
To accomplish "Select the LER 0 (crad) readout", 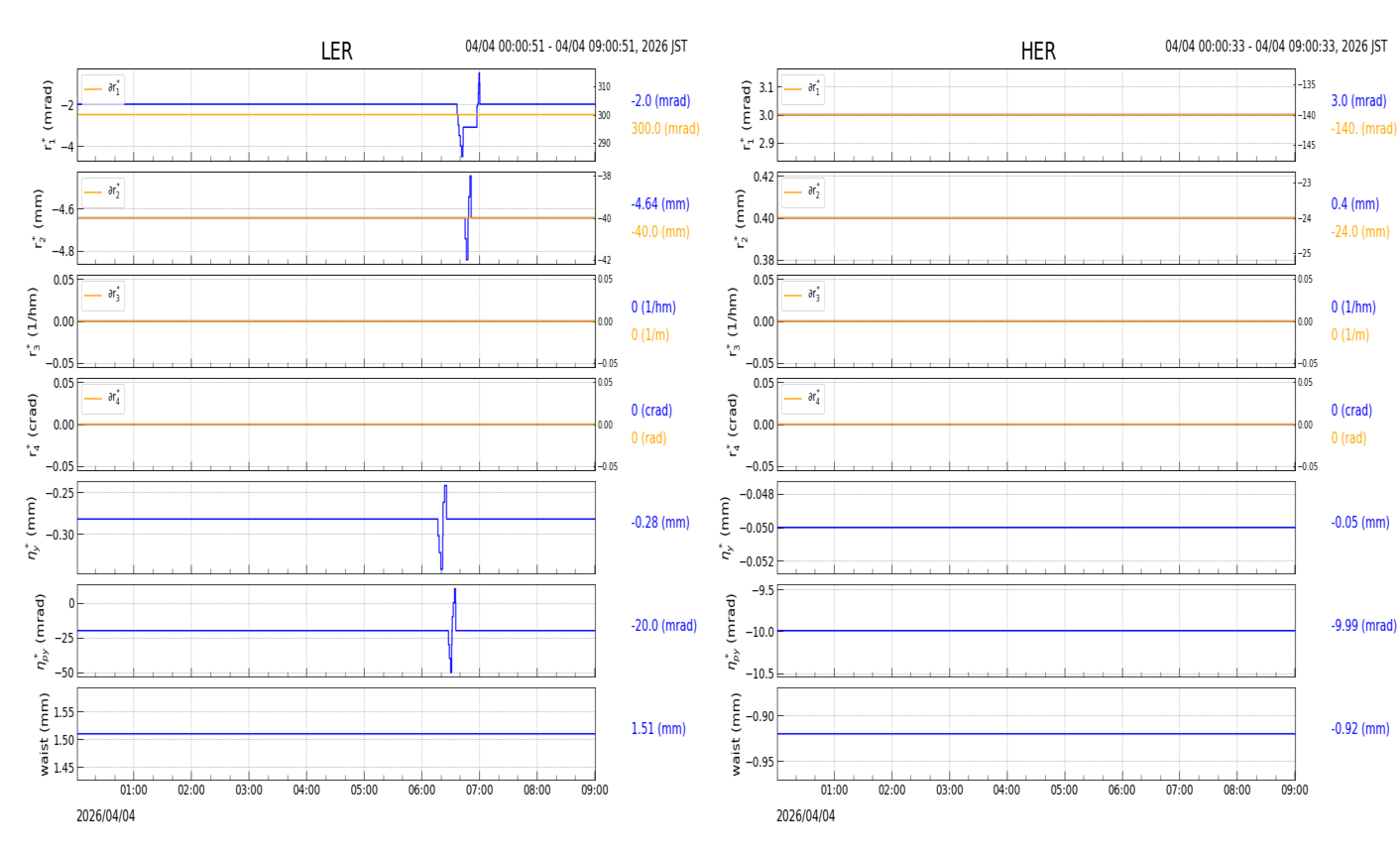I will [x=651, y=411].
